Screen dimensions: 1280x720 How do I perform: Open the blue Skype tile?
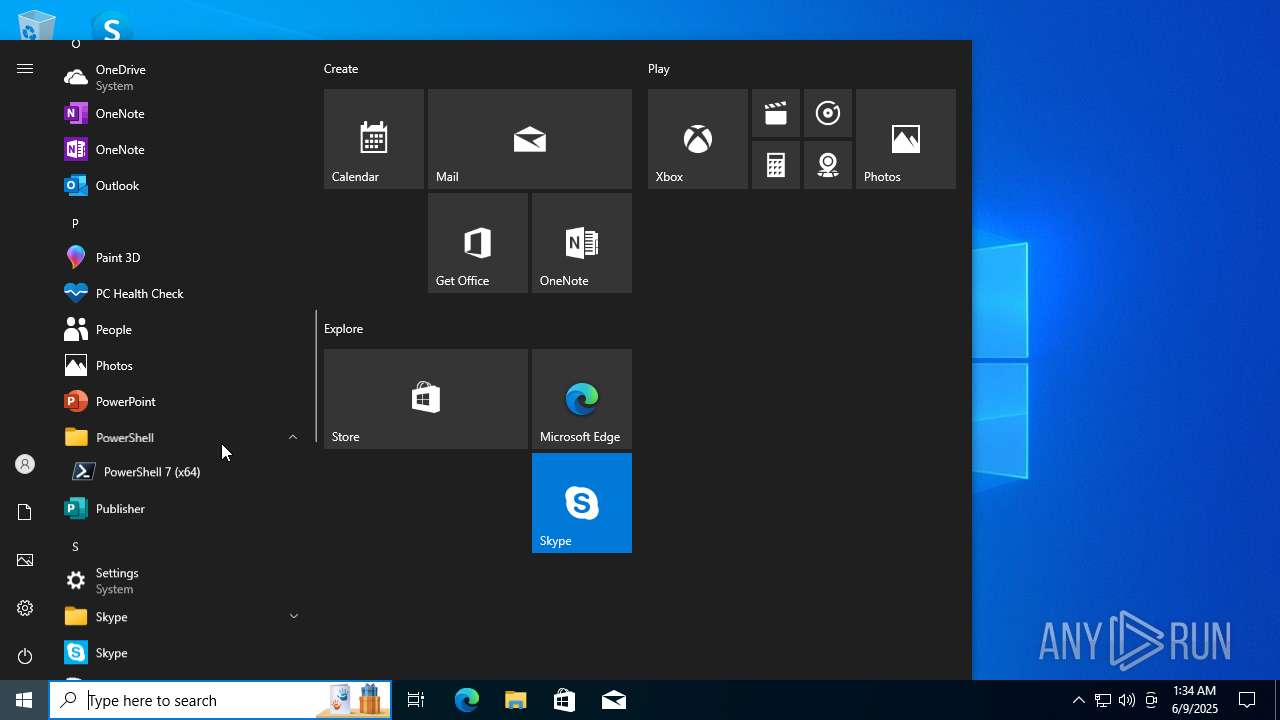582,503
